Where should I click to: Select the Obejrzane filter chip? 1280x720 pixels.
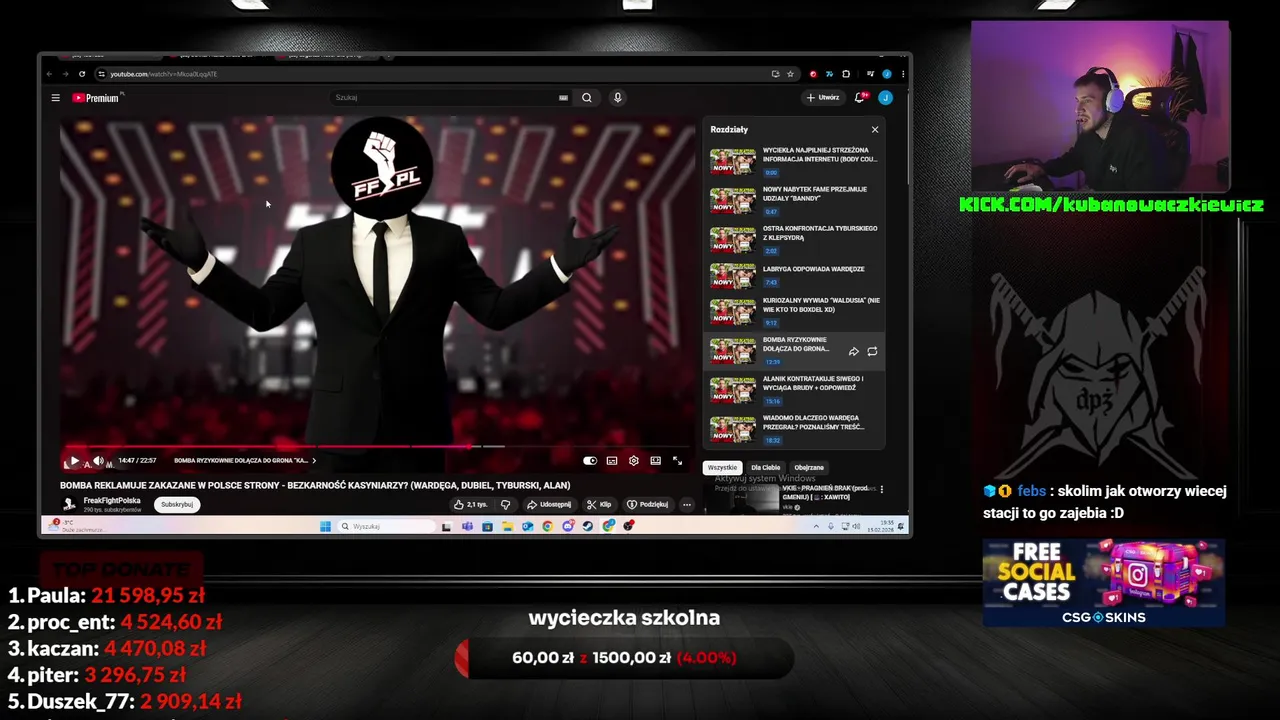[x=809, y=468]
